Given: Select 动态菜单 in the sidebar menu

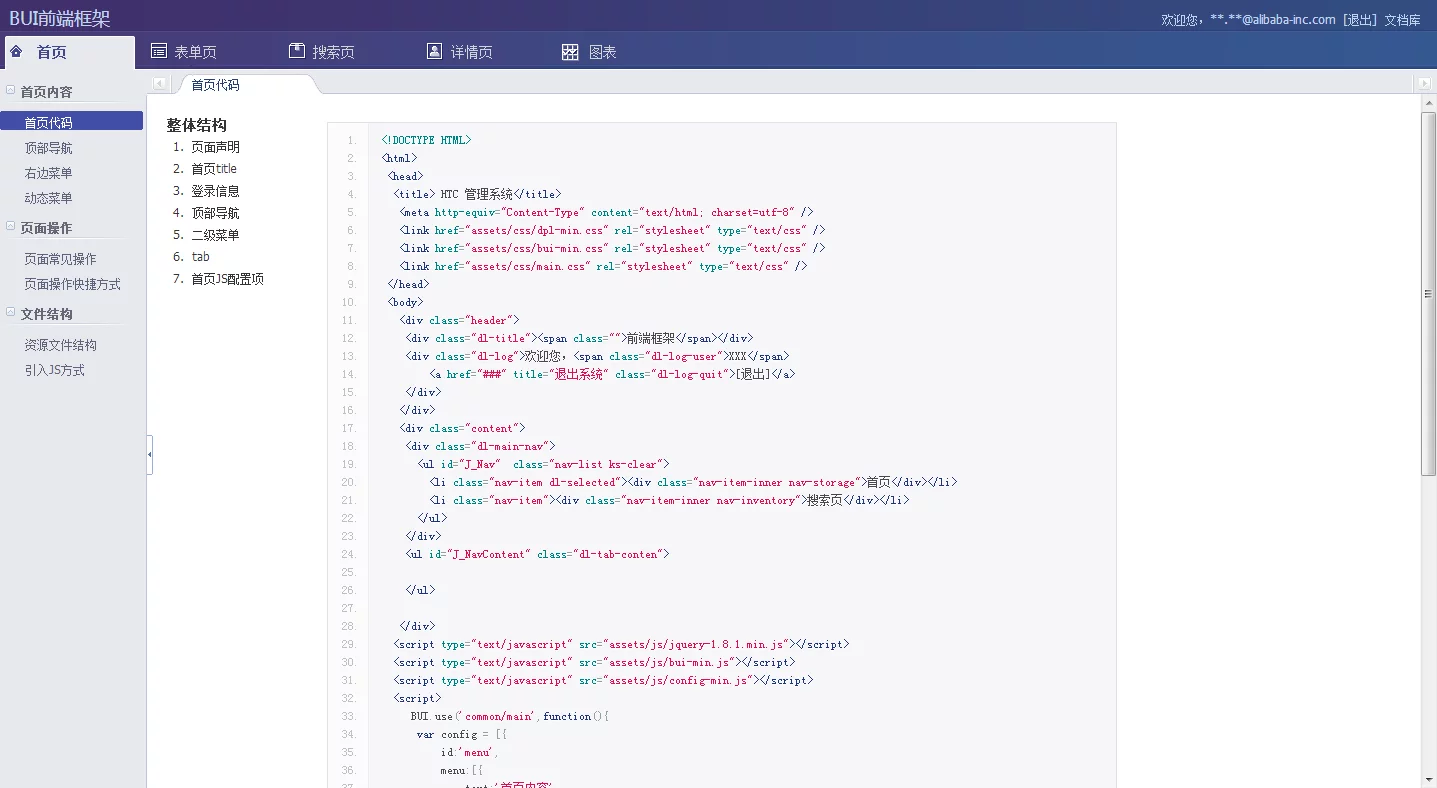Looking at the screenshot, I should point(48,198).
